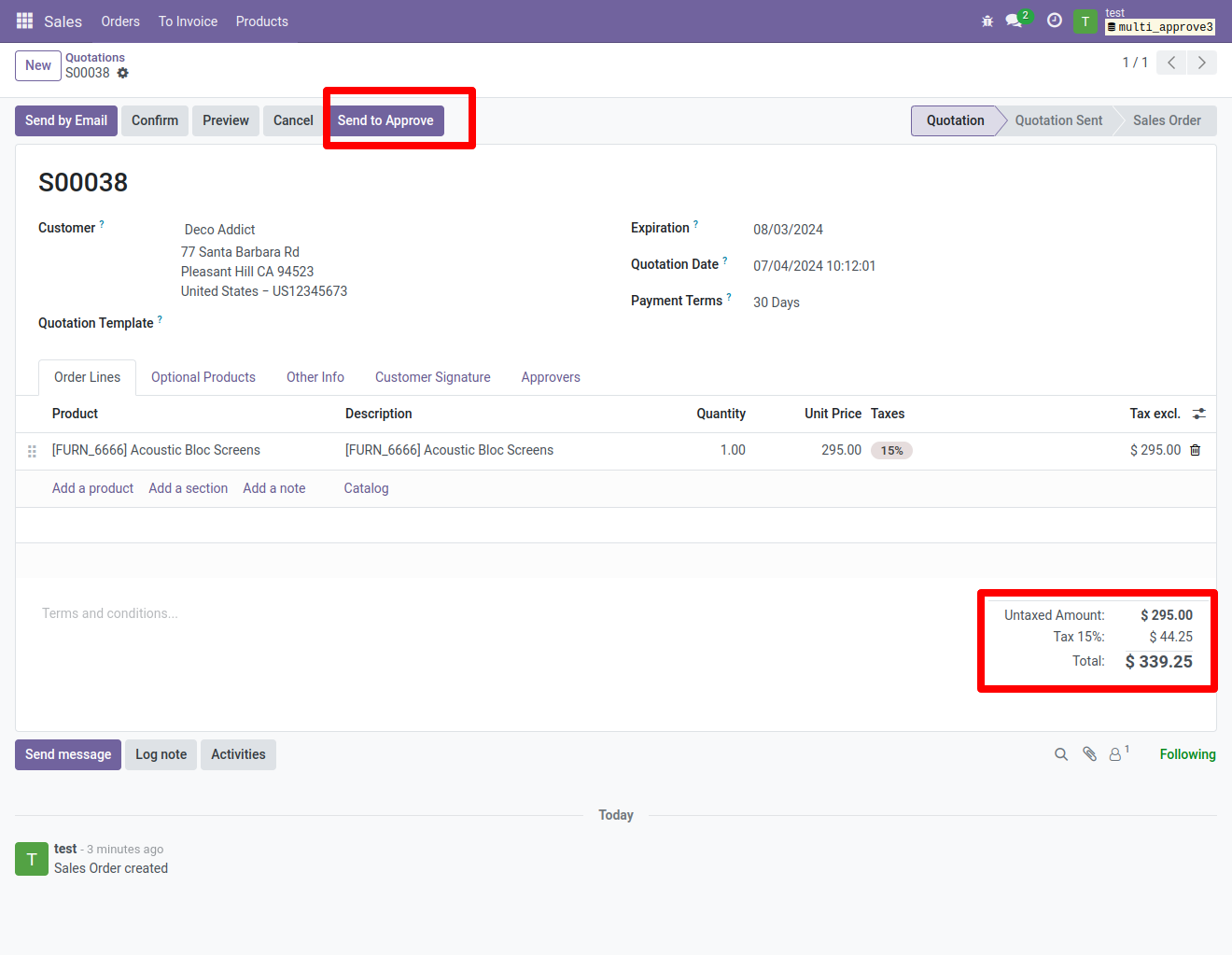Select Quotation Sent status stage
The width and height of the screenshot is (1232, 956).
pyautogui.click(x=1058, y=120)
